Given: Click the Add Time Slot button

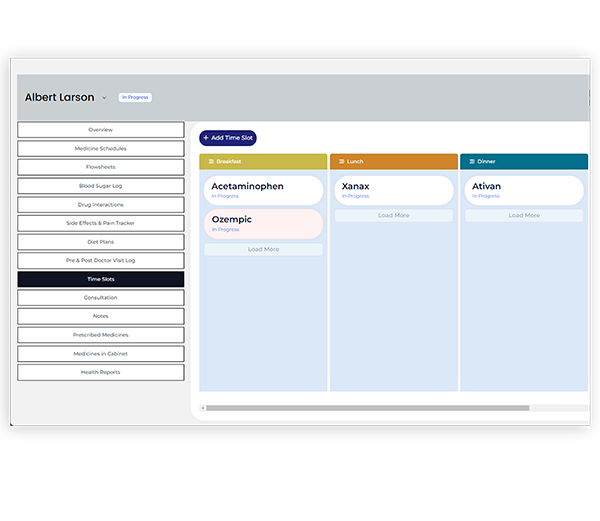Looking at the screenshot, I should coord(228,138).
